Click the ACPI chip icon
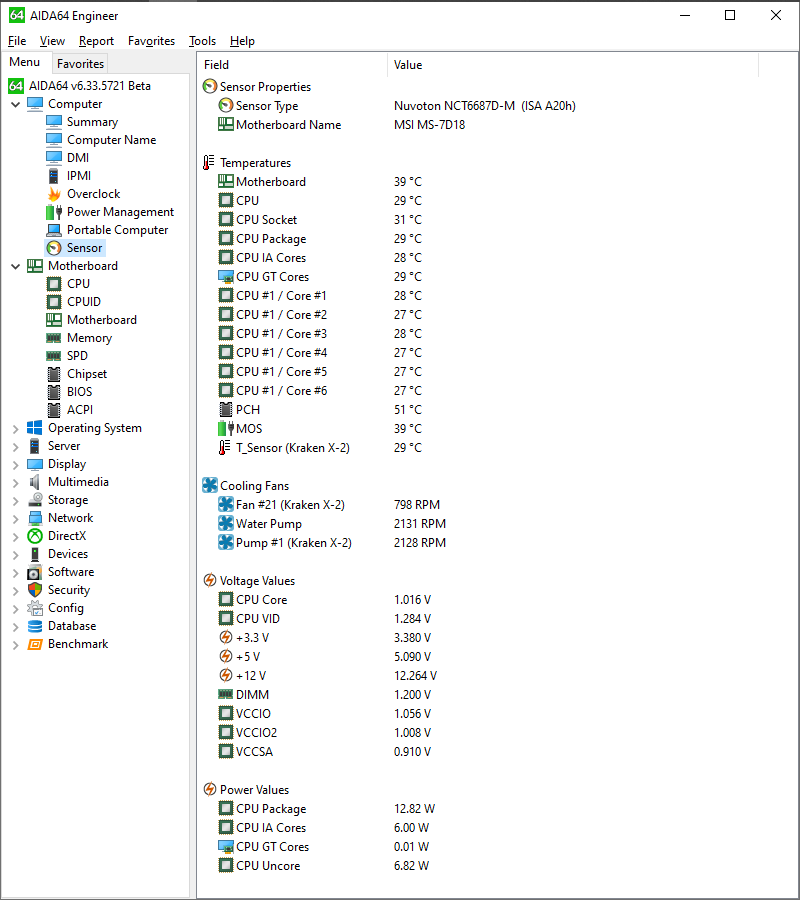The image size is (800, 900). pos(54,410)
